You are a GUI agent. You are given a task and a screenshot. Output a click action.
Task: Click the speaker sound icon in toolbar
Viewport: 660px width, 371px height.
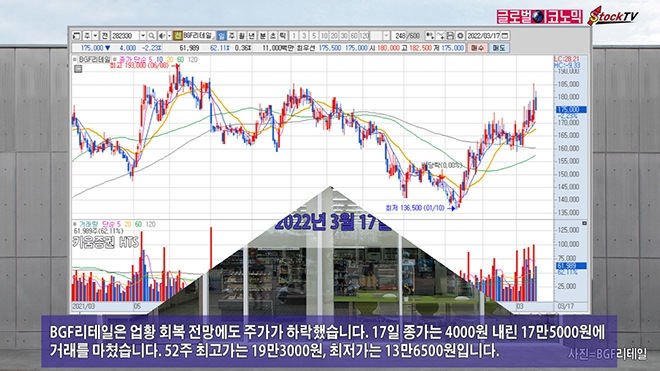162,36
